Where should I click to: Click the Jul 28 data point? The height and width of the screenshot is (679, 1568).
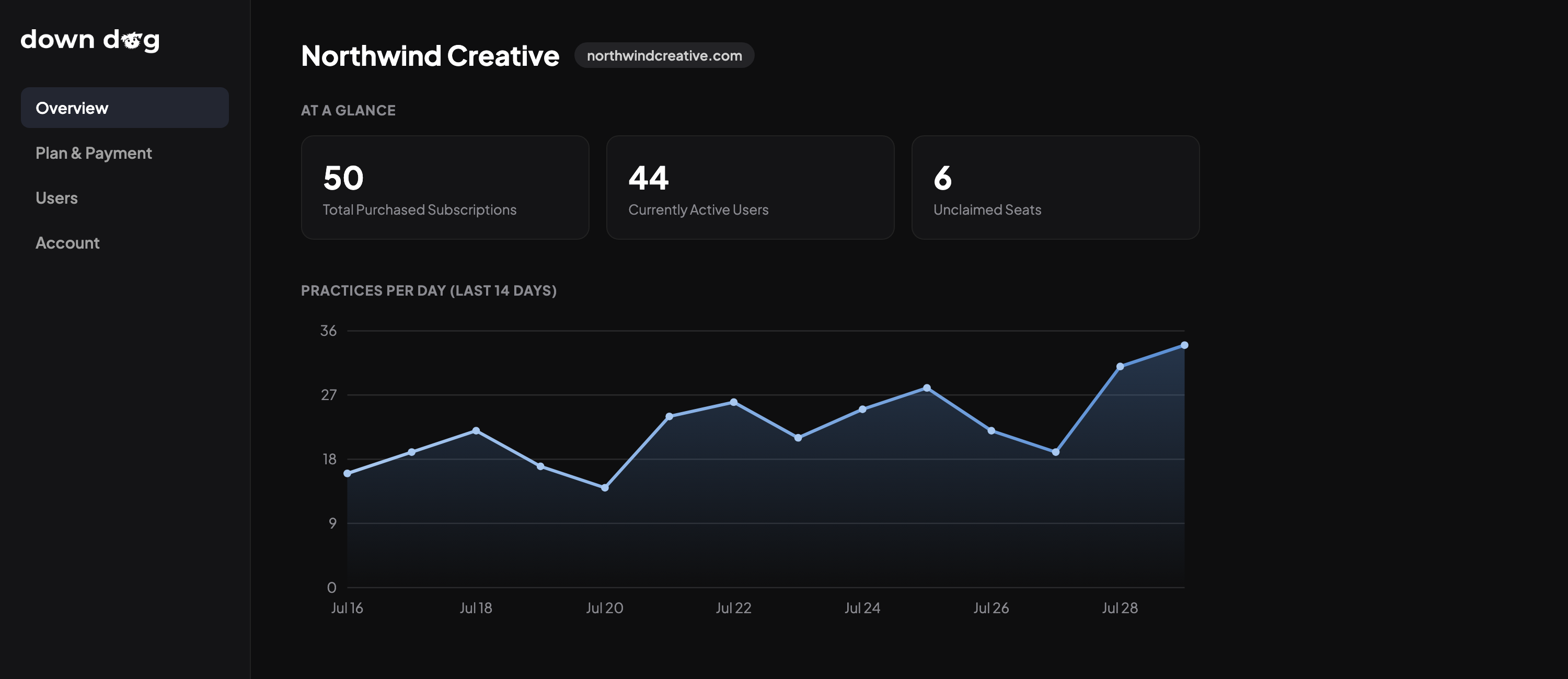1120,366
